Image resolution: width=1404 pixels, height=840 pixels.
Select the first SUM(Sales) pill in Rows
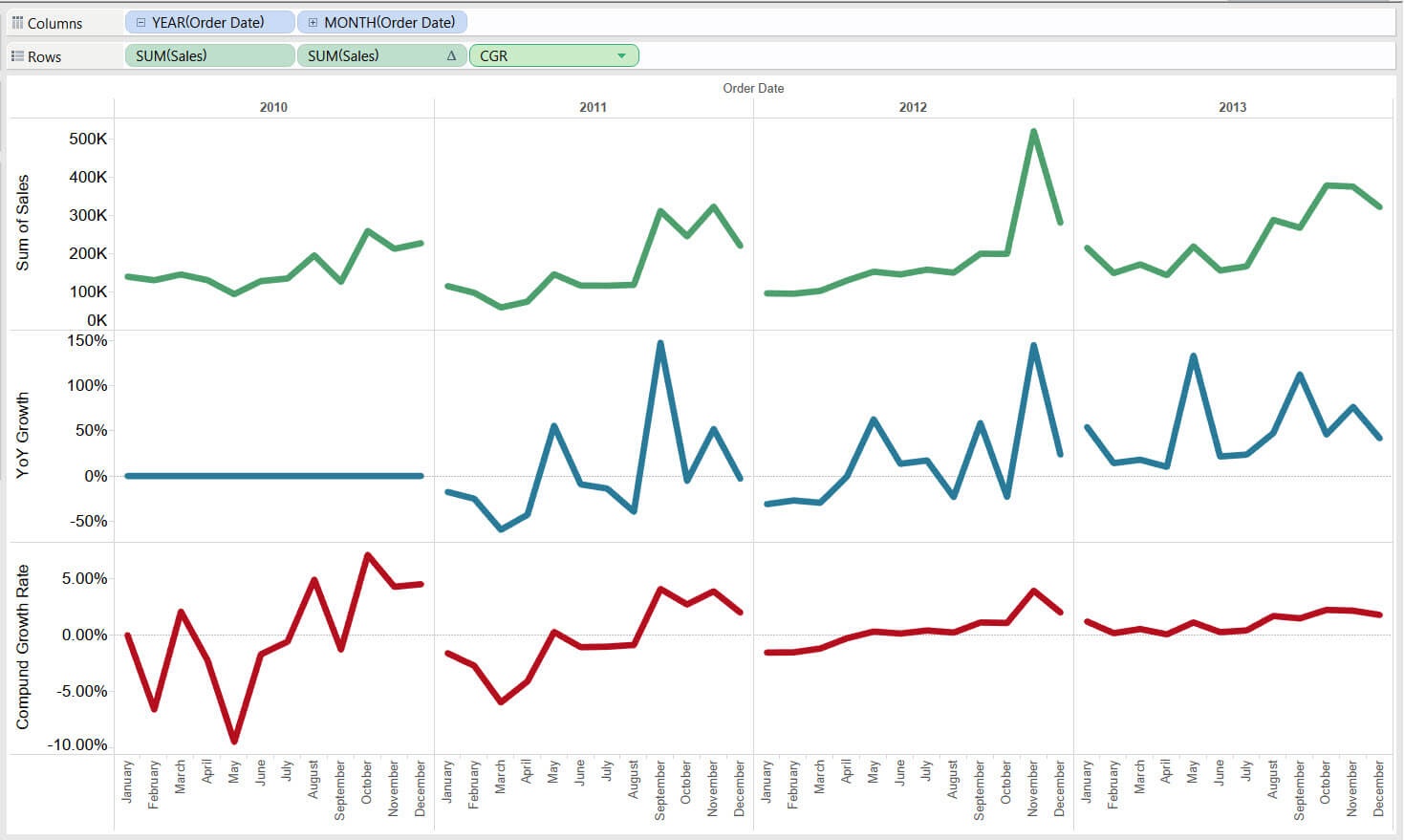[x=209, y=55]
